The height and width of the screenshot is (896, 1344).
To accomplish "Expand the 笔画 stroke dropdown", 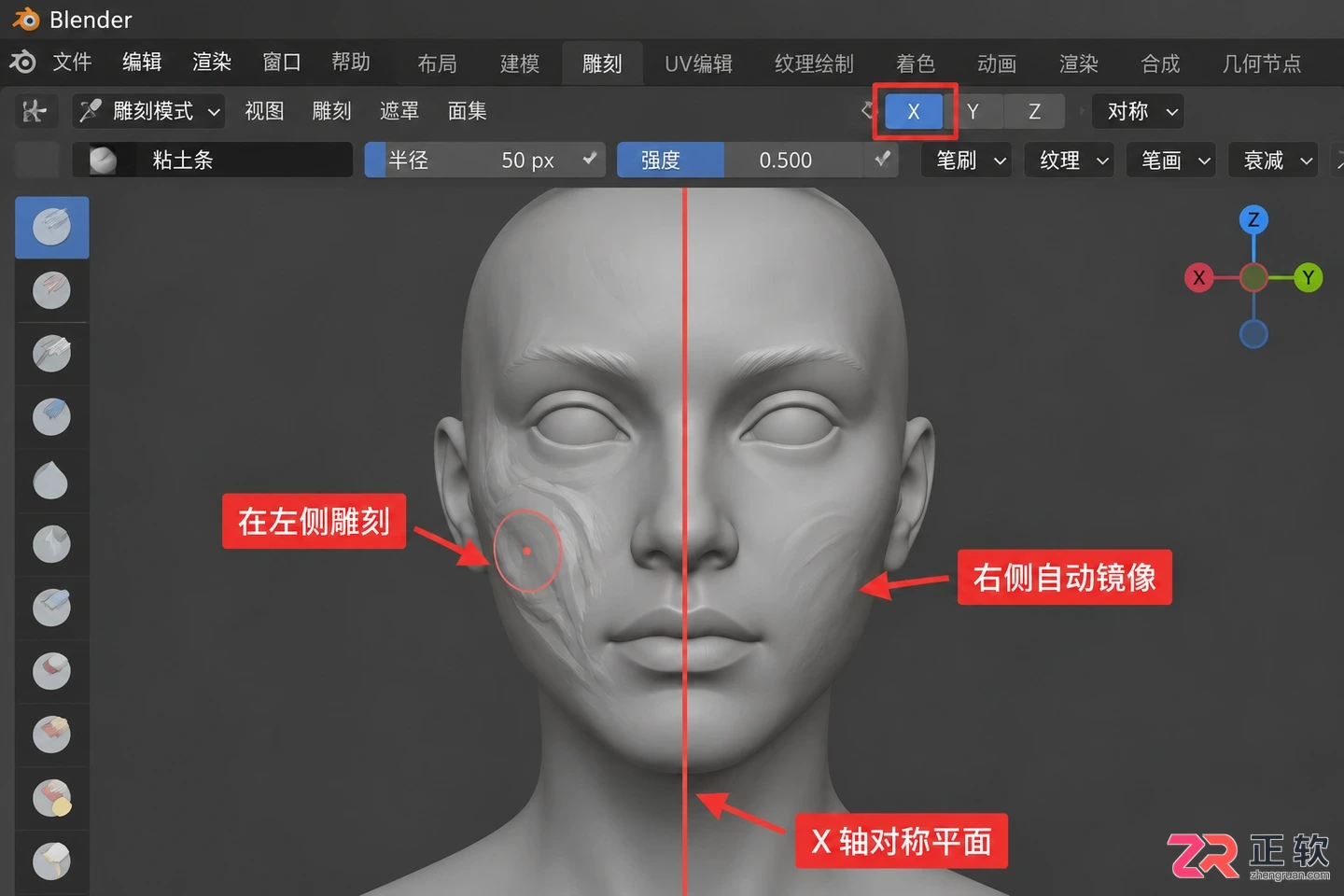I will (1171, 161).
